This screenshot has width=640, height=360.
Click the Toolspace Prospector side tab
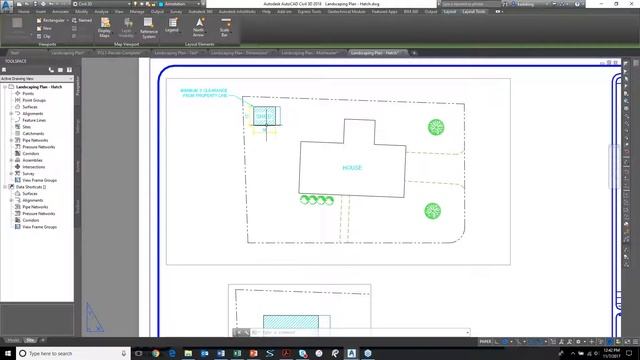(78, 86)
